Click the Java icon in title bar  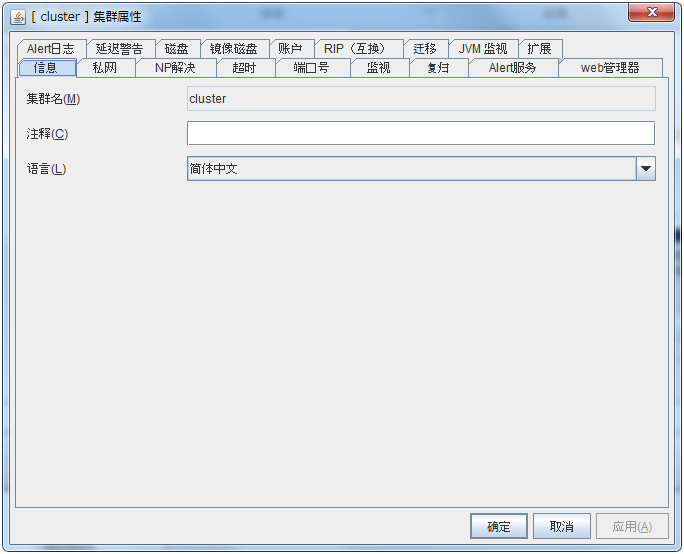point(18,16)
